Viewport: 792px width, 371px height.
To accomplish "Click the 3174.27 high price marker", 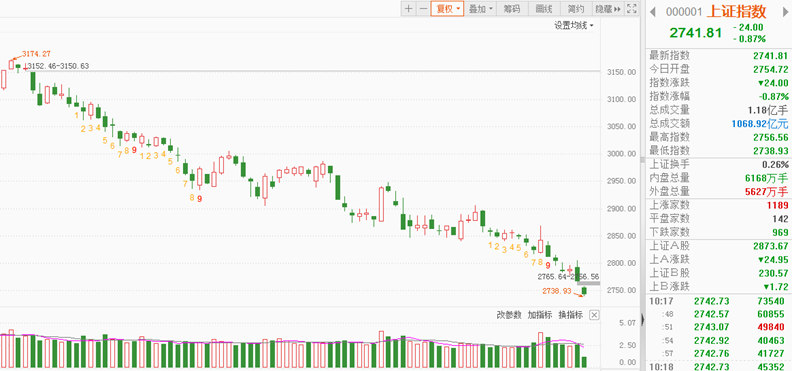I will click(x=36, y=54).
